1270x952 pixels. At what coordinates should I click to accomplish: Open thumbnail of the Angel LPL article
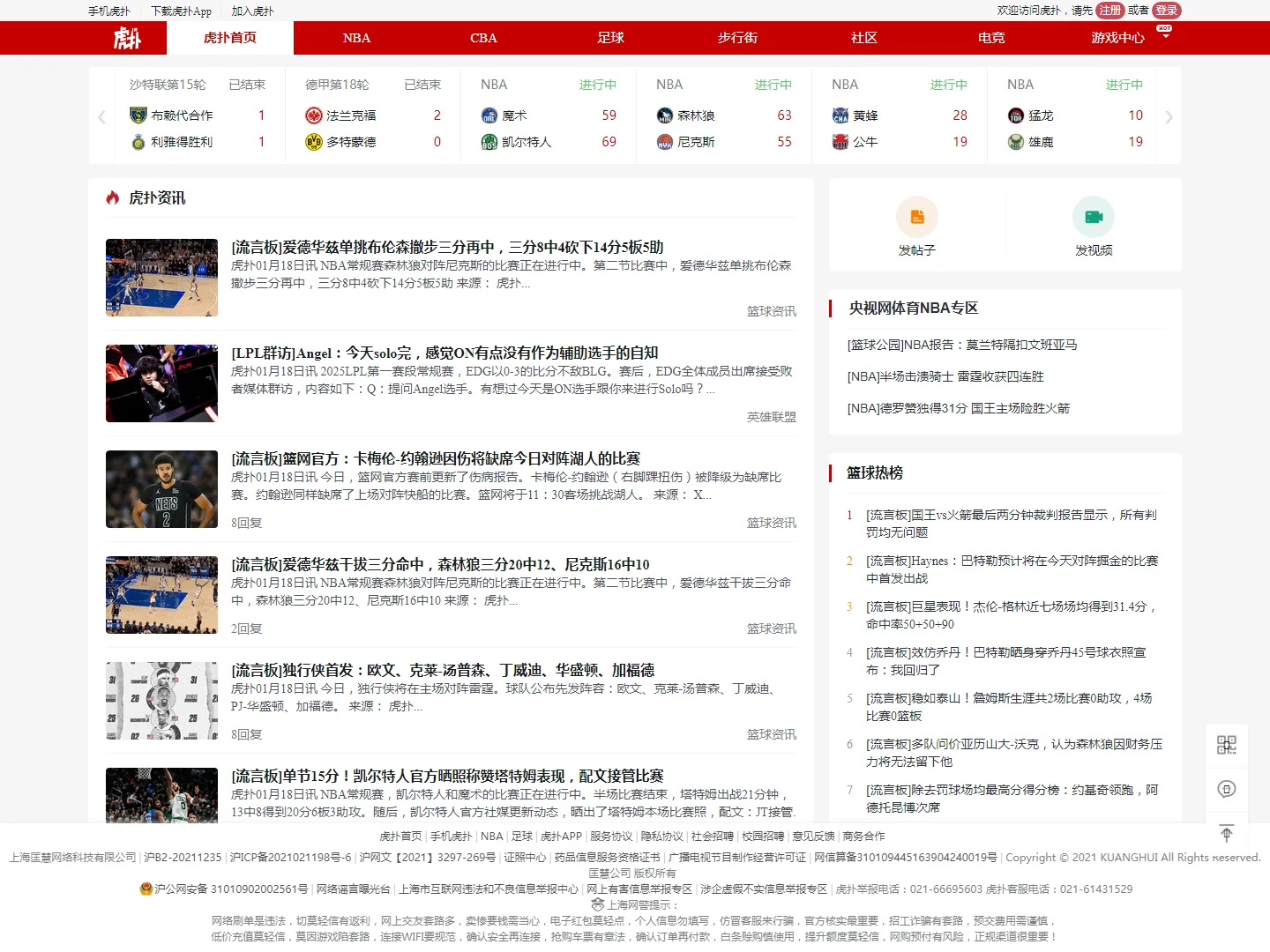click(161, 383)
